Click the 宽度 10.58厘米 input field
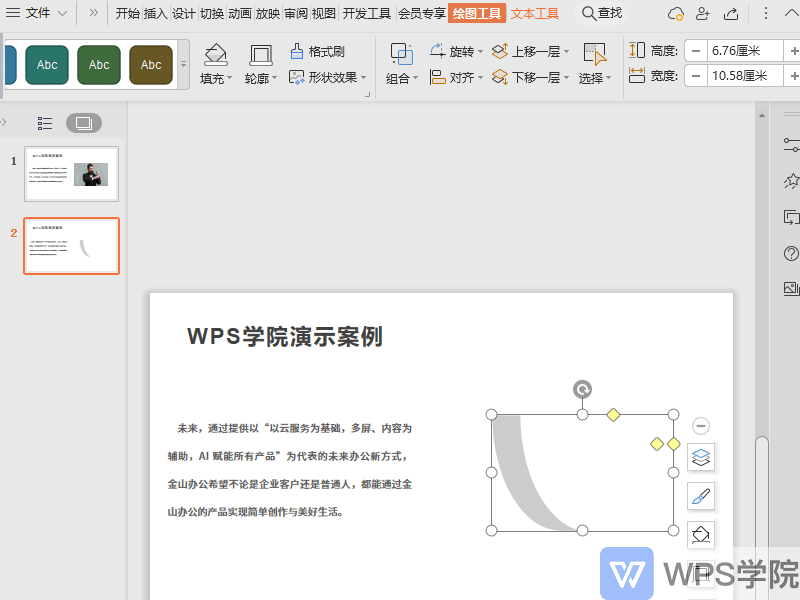 [744, 76]
